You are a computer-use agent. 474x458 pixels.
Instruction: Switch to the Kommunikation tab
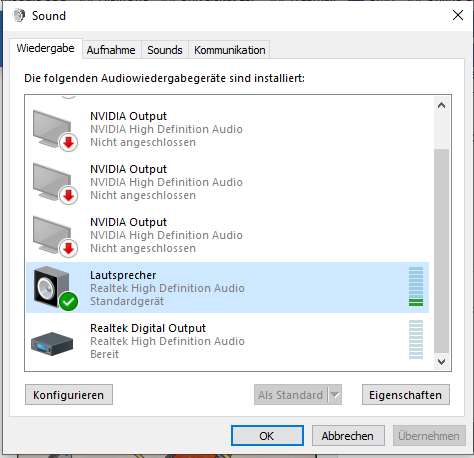(x=230, y=50)
